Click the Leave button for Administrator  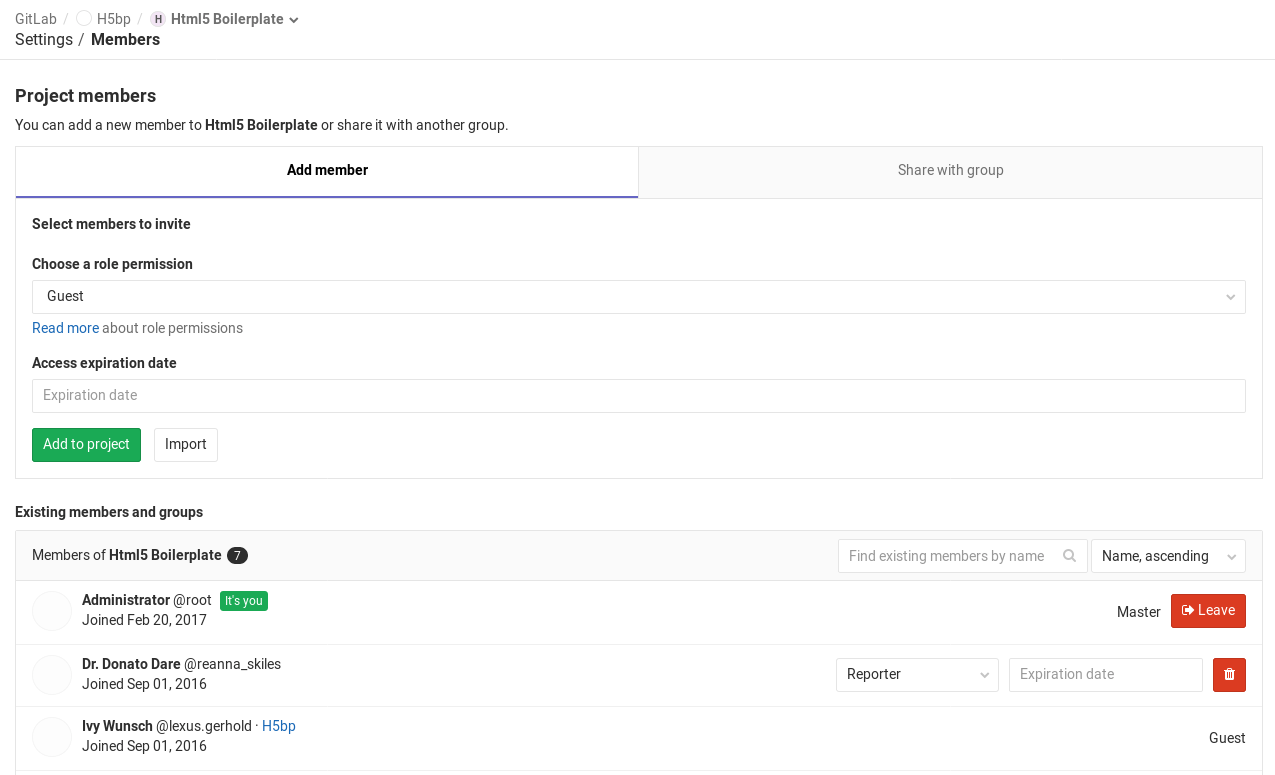[1208, 611]
